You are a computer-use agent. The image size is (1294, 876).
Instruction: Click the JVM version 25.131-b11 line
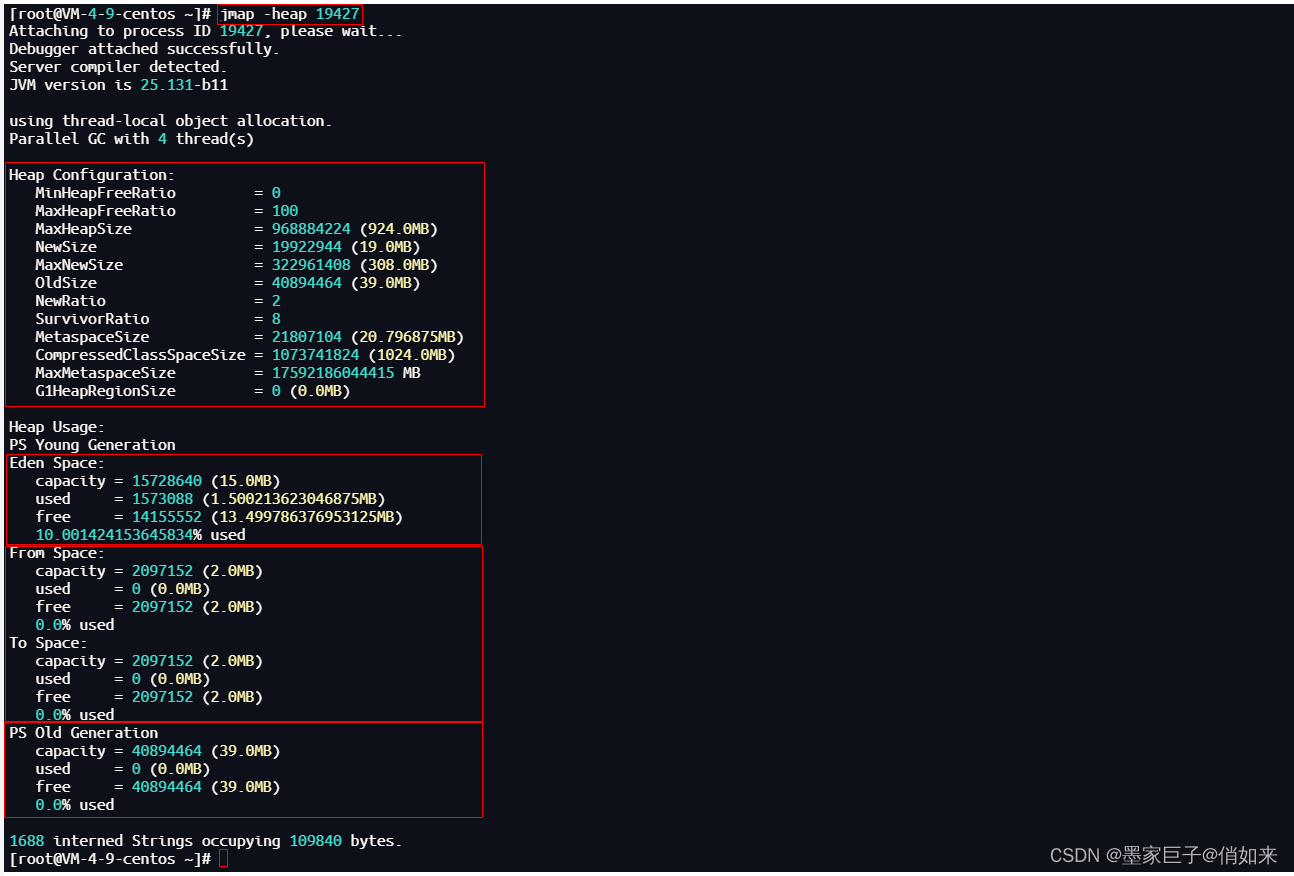point(118,85)
